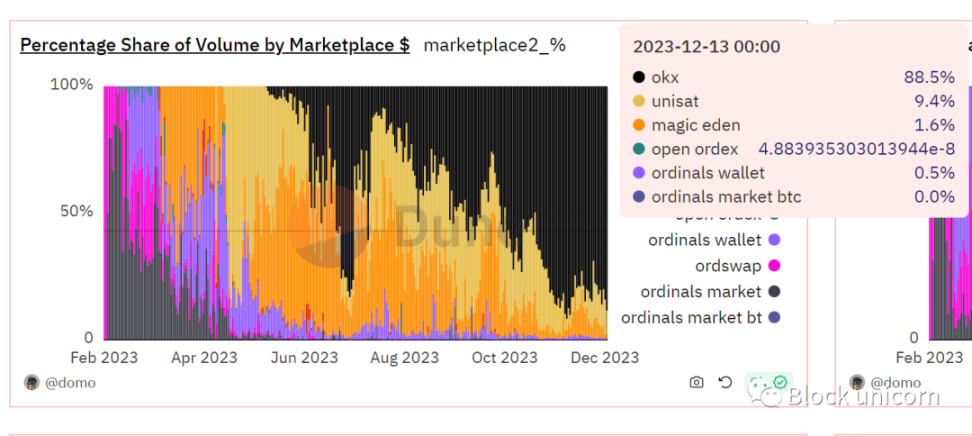Click the Dec 2023 axis label
Viewport: 972px width, 436px height.
606,358
